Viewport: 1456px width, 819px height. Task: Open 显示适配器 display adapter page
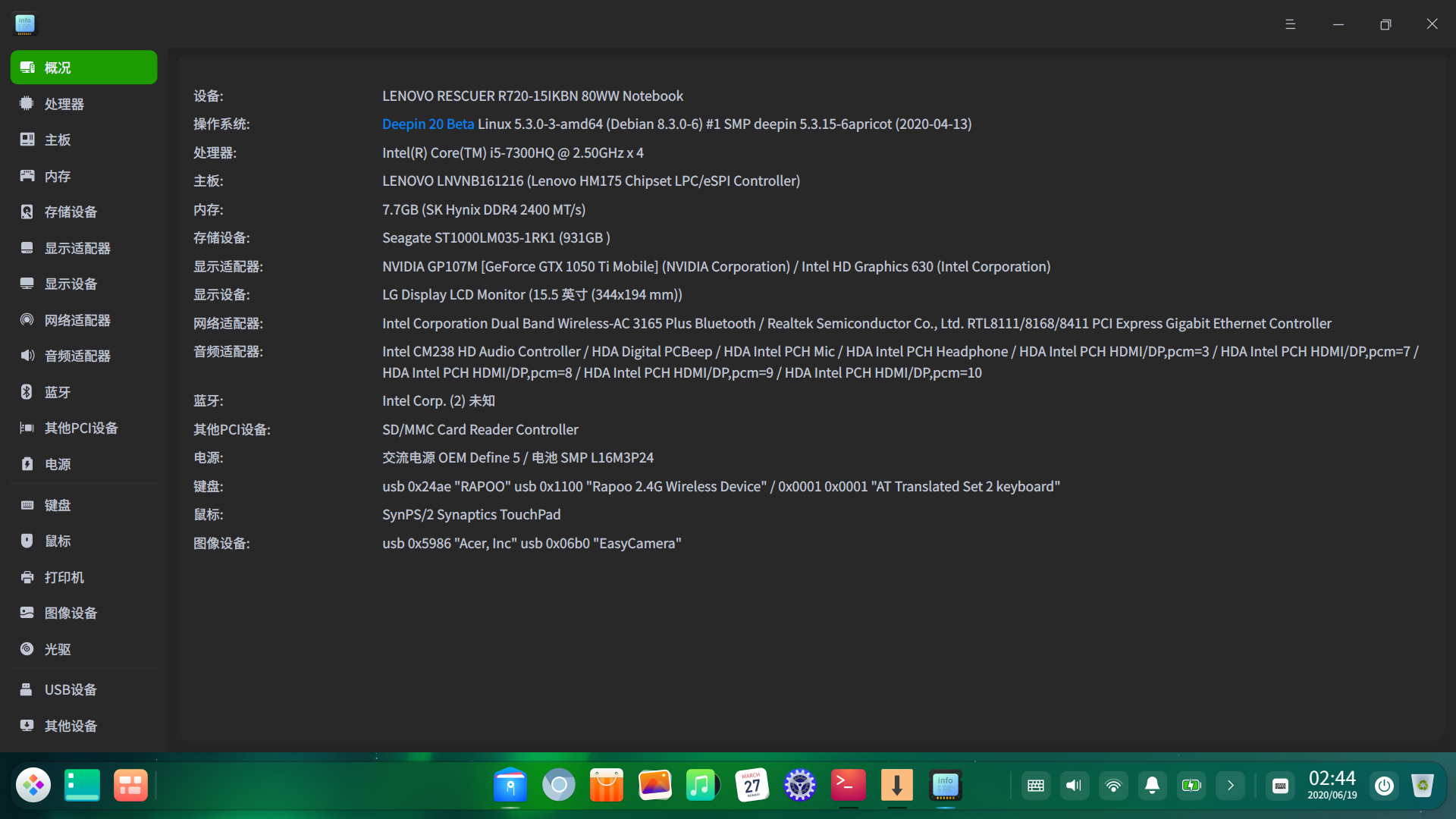click(83, 248)
